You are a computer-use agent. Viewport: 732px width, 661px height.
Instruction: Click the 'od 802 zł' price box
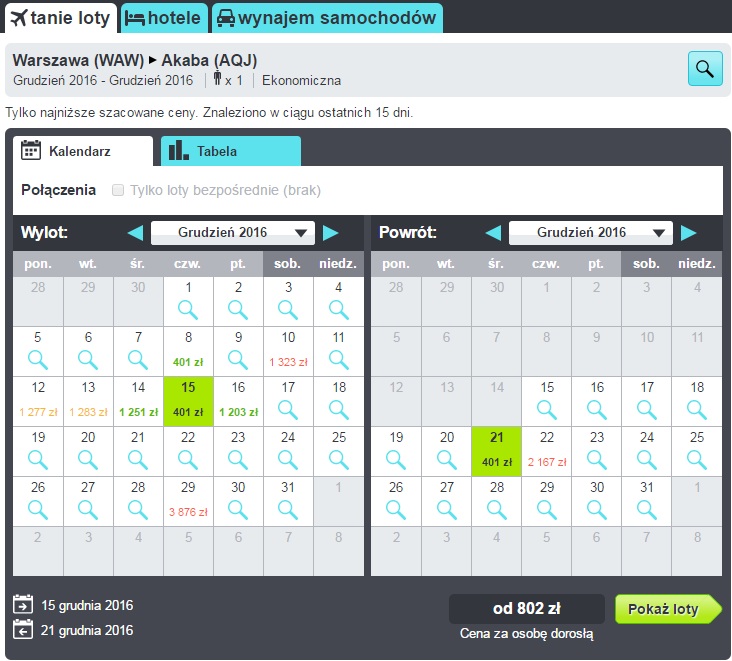tap(527, 609)
